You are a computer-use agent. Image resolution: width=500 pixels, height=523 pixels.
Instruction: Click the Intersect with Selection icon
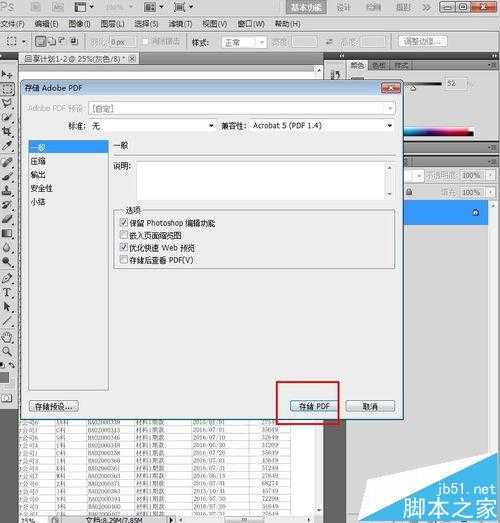click(x=74, y=41)
